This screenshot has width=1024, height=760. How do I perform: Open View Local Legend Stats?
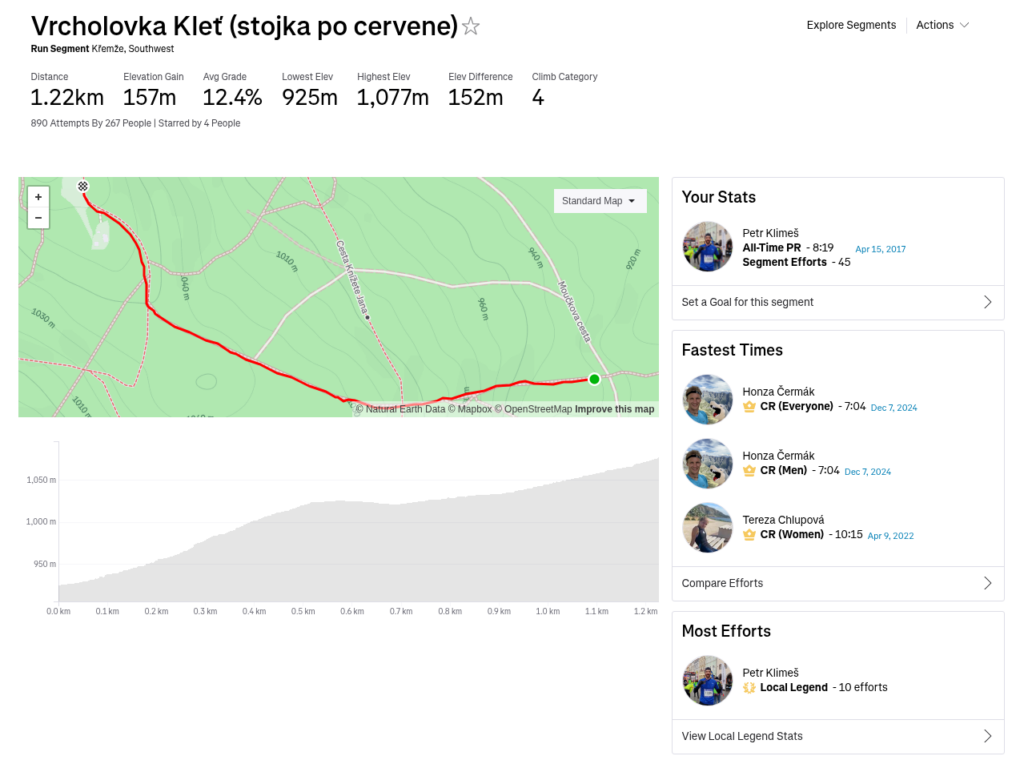click(837, 736)
